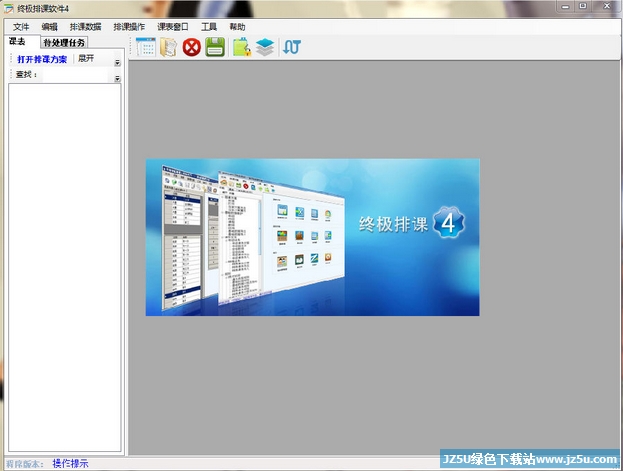The height and width of the screenshot is (471, 623).
Task: Click the 终极排课 4 splash banner
Action: coord(313,237)
